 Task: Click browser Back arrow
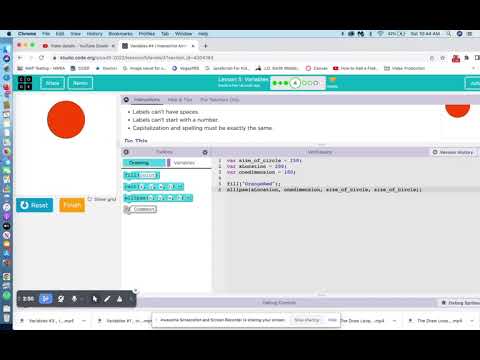tap(20, 58)
